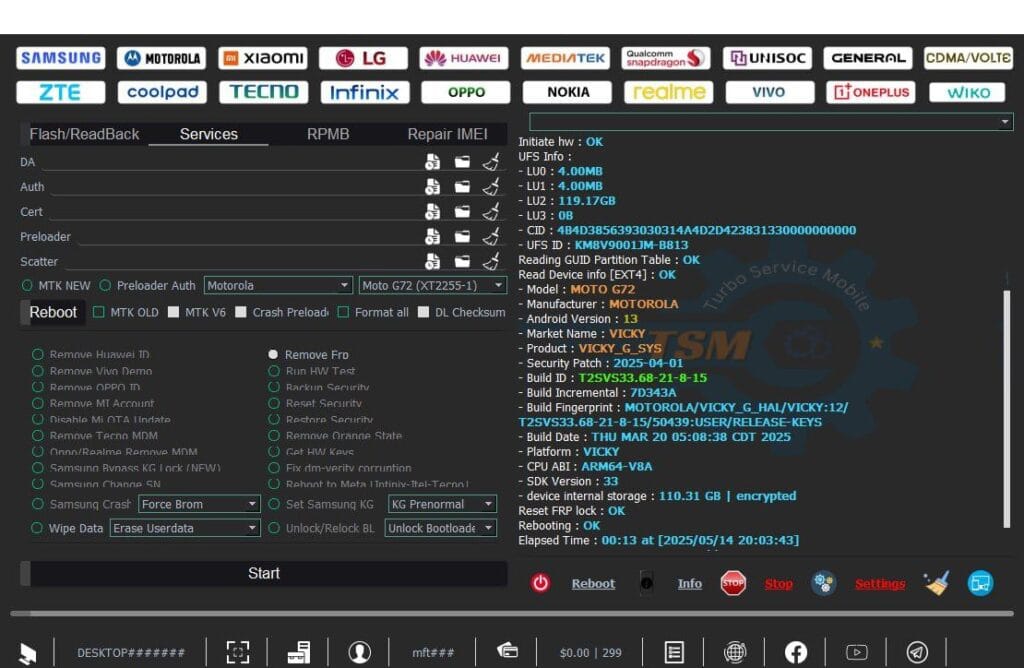Open the Force Brom dropdown
The height and width of the screenshot is (668, 1024).
pyautogui.click(x=199, y=504)
